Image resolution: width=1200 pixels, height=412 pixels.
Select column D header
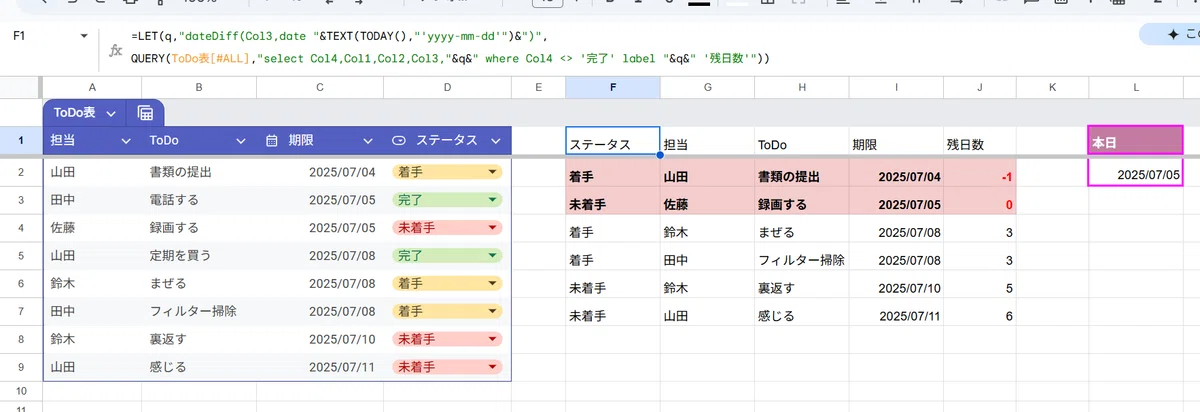(x=447, y=89)
